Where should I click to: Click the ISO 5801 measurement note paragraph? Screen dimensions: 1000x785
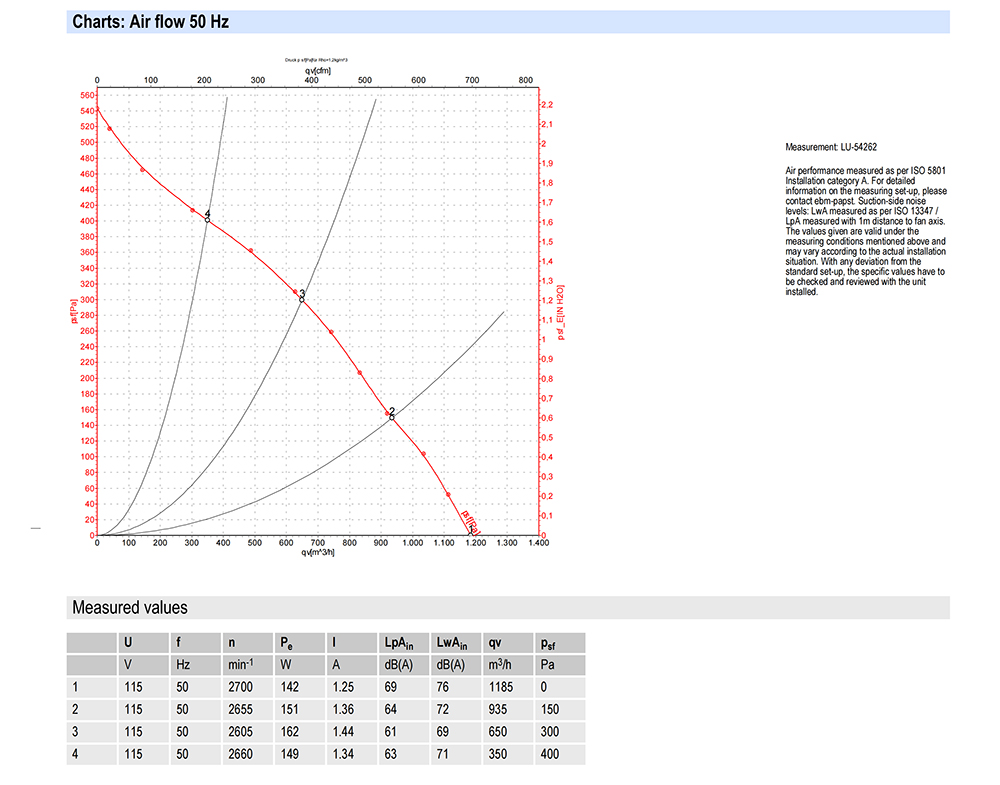866,232
